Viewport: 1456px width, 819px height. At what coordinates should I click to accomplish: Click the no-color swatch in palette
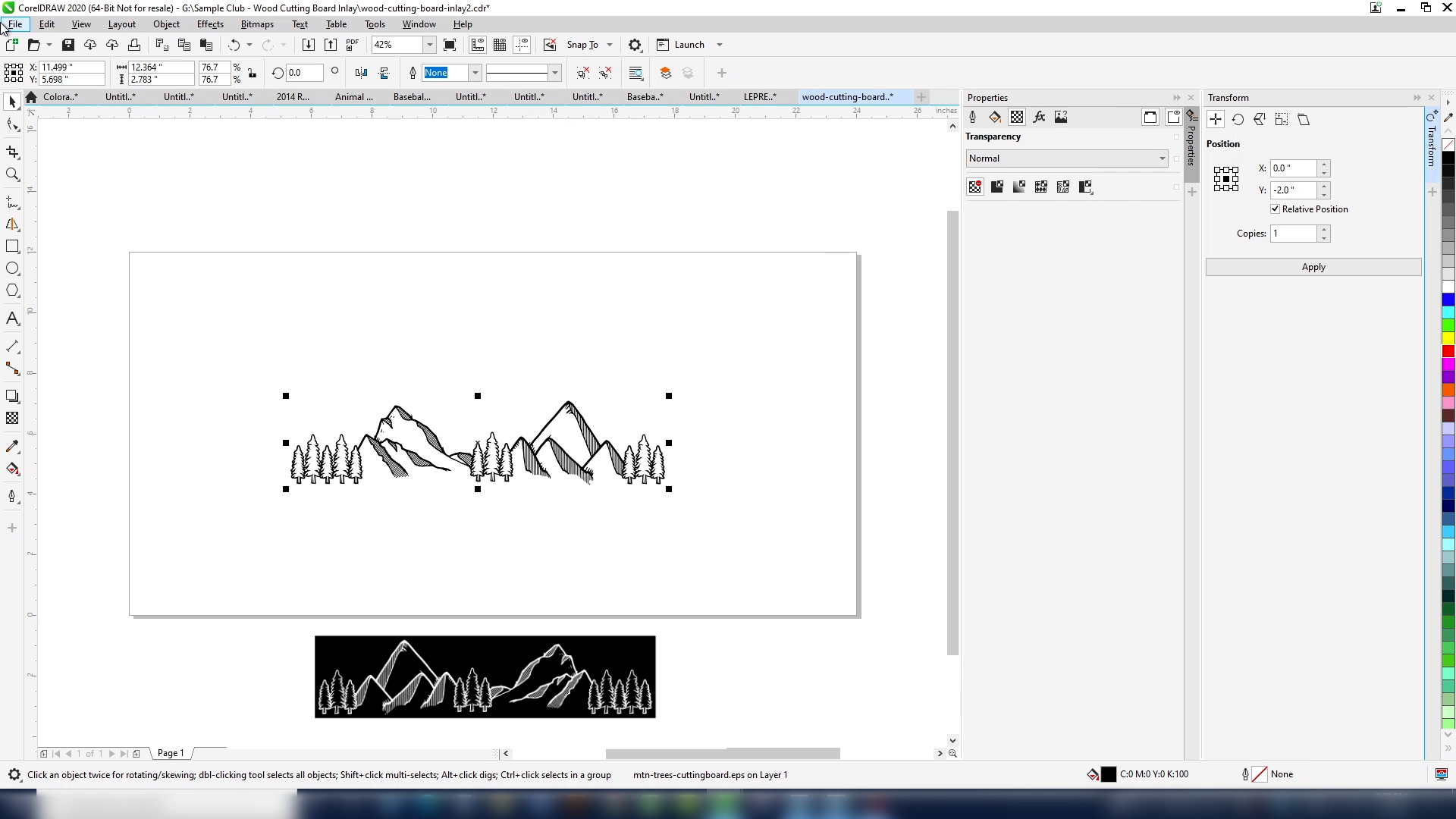1448,145
